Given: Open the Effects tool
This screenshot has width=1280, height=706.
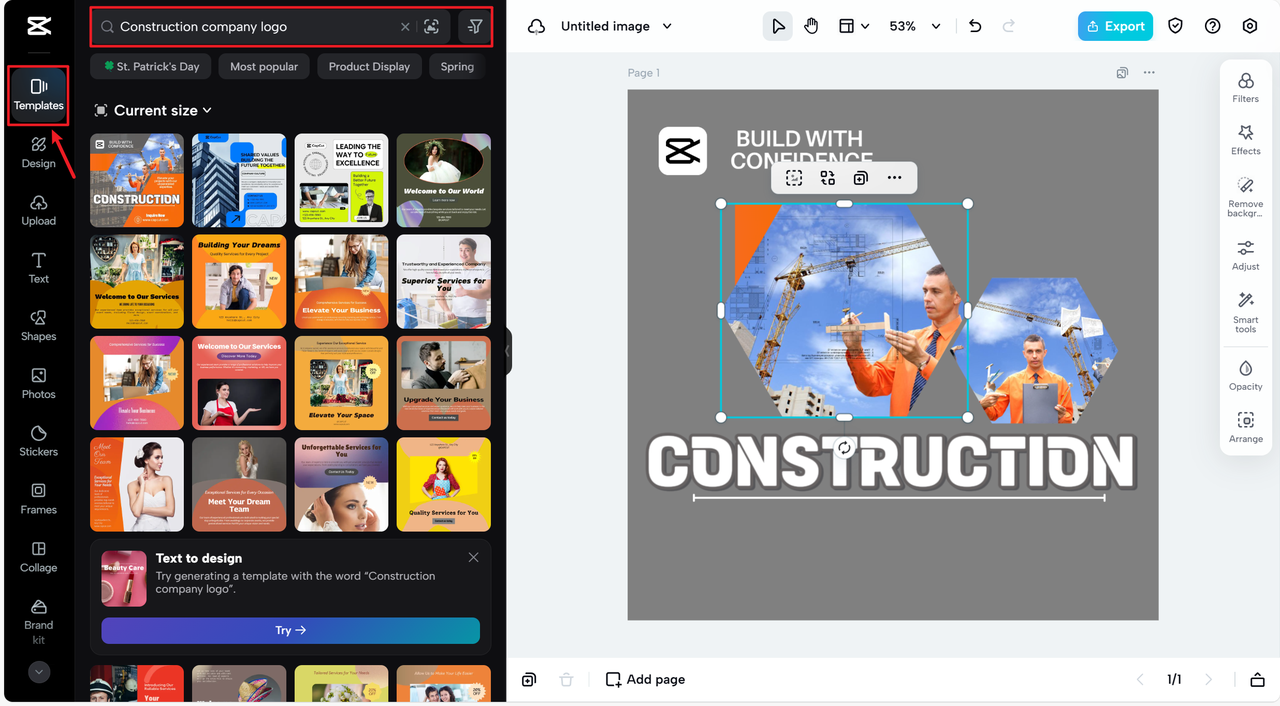Looking at the screenshot, I should [1246, 139].
